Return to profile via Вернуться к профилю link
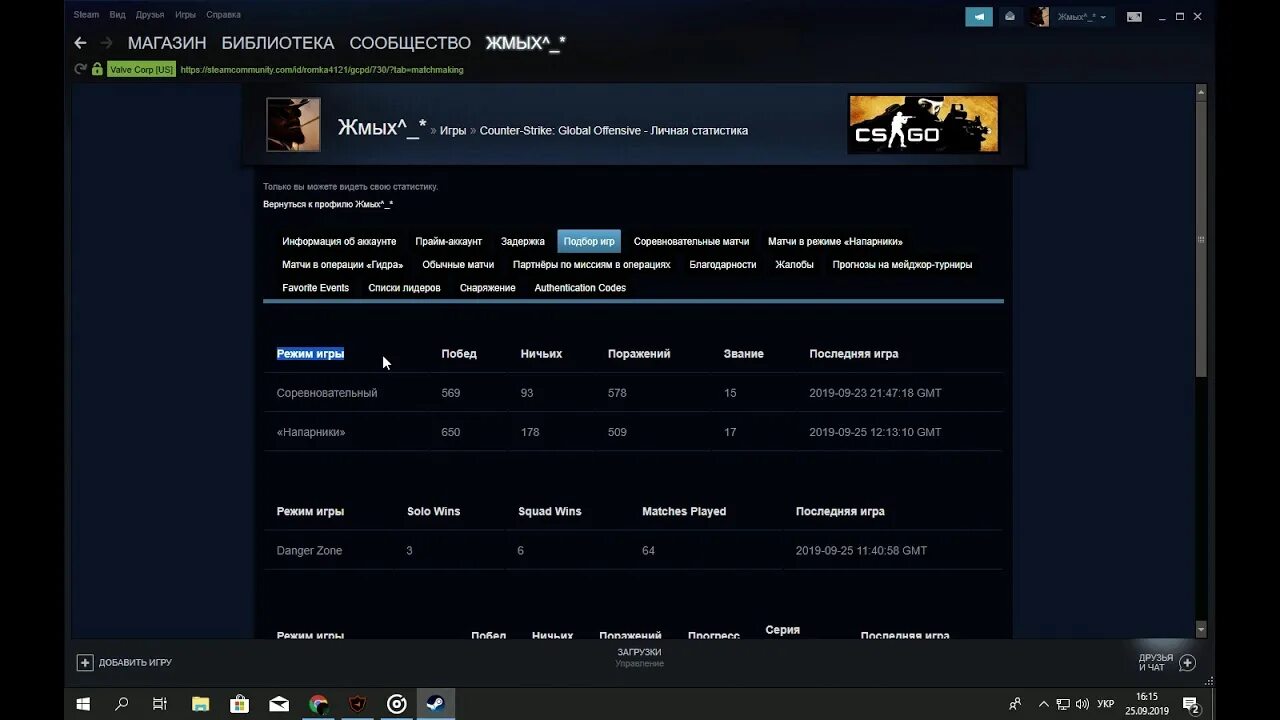The width and height of the screenshot is (1280, 720). click(x=328, y=204)
